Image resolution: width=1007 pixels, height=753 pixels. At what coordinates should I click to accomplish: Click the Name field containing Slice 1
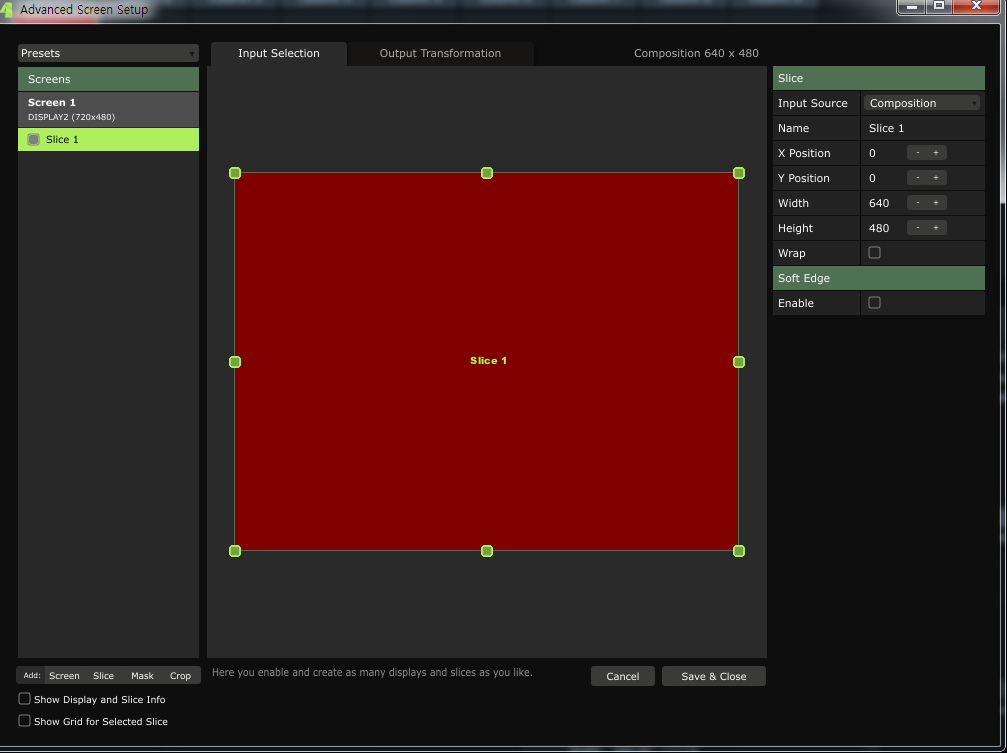coord(920,128)
